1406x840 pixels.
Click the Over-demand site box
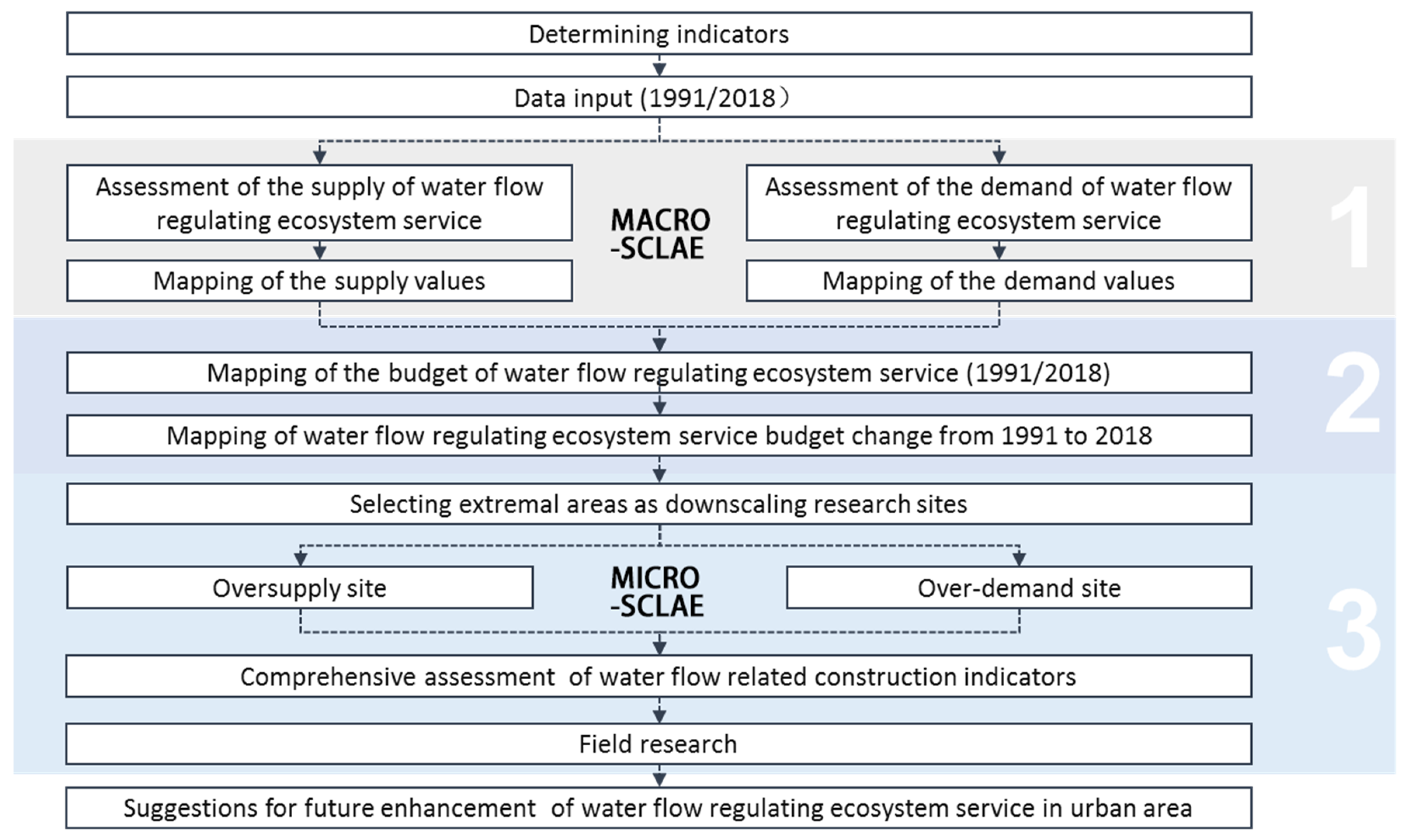(1019, 588)
